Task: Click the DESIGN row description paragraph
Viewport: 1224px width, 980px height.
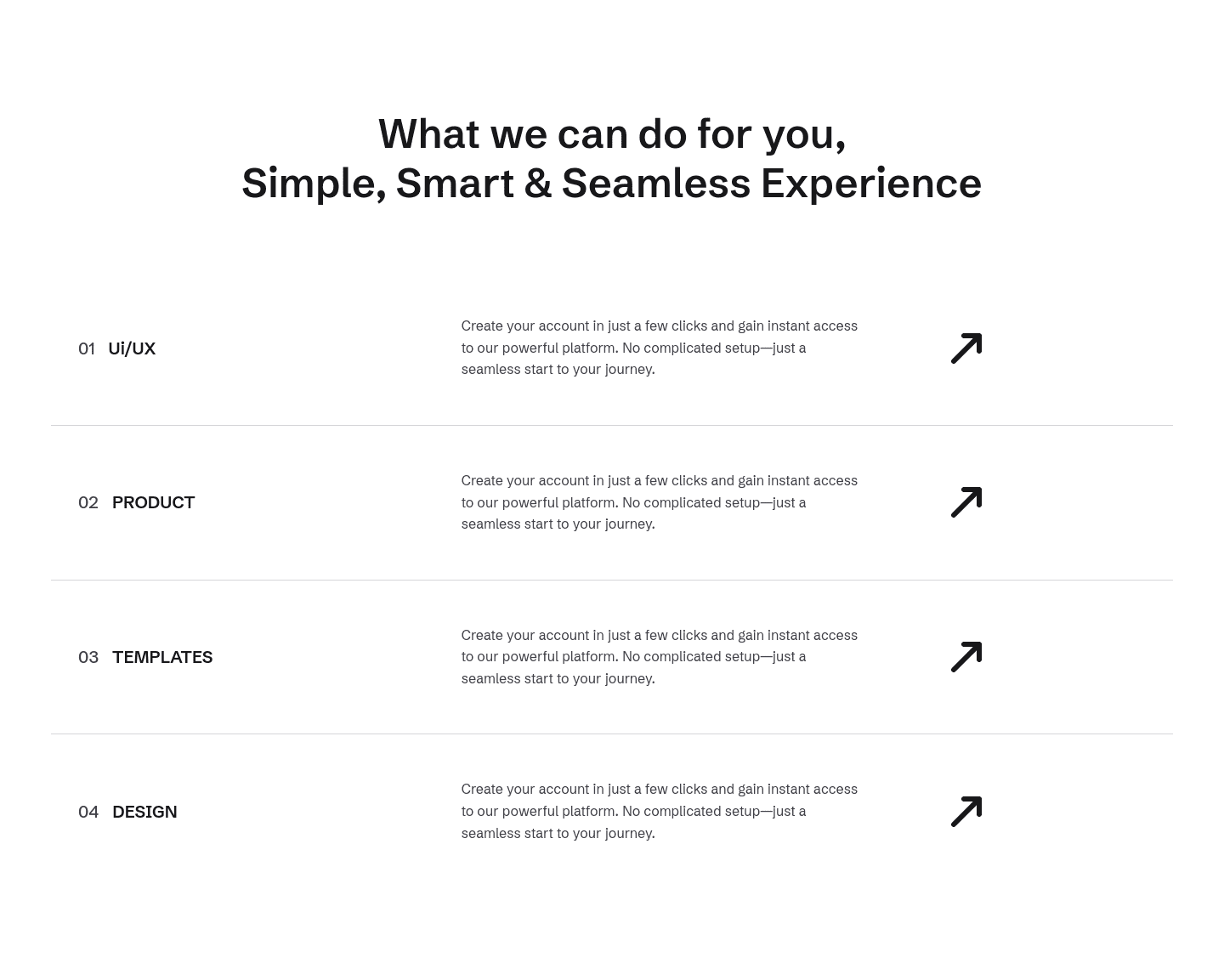Action: click(x=660, y=812)
